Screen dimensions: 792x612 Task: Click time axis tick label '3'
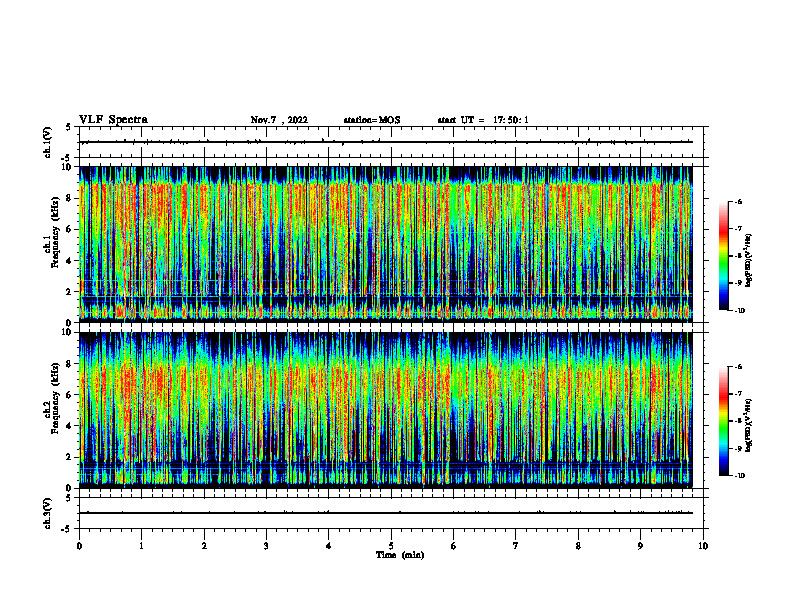tap(266, 546)
